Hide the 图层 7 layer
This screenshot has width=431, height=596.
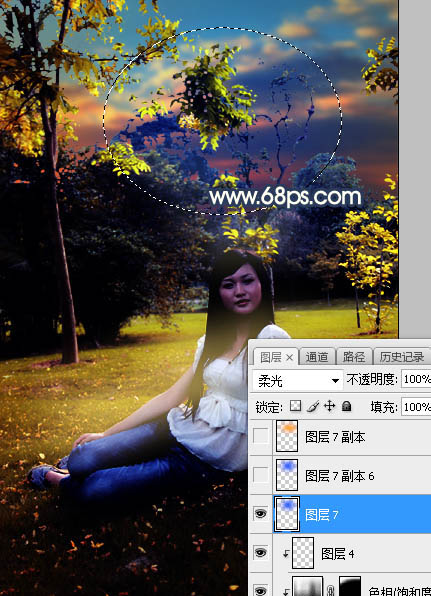pos(261,514)
